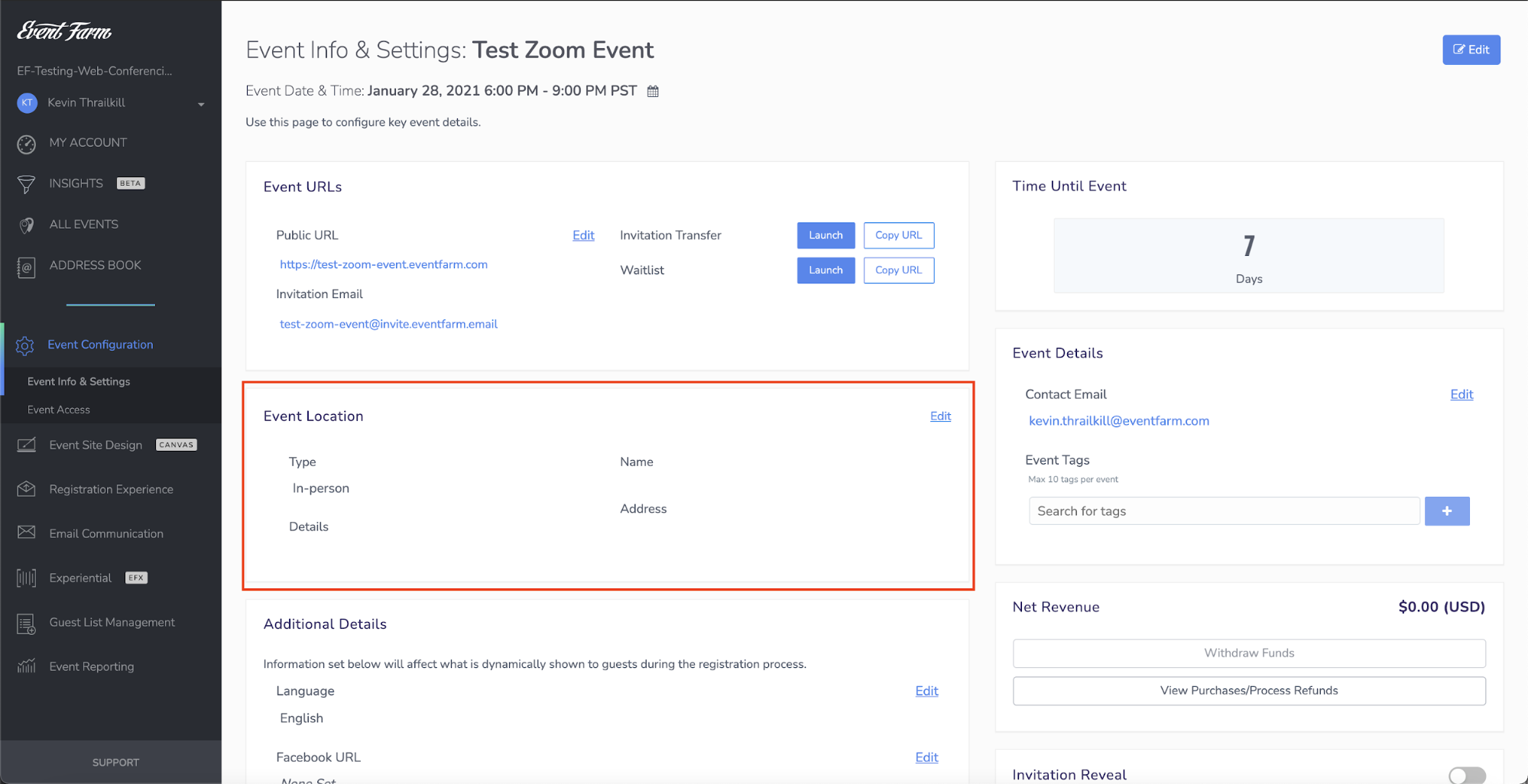Expand the Kevin Thrailkill account dropdown arrow
This screenshot has height=784, width=1528.
(201, 104)
